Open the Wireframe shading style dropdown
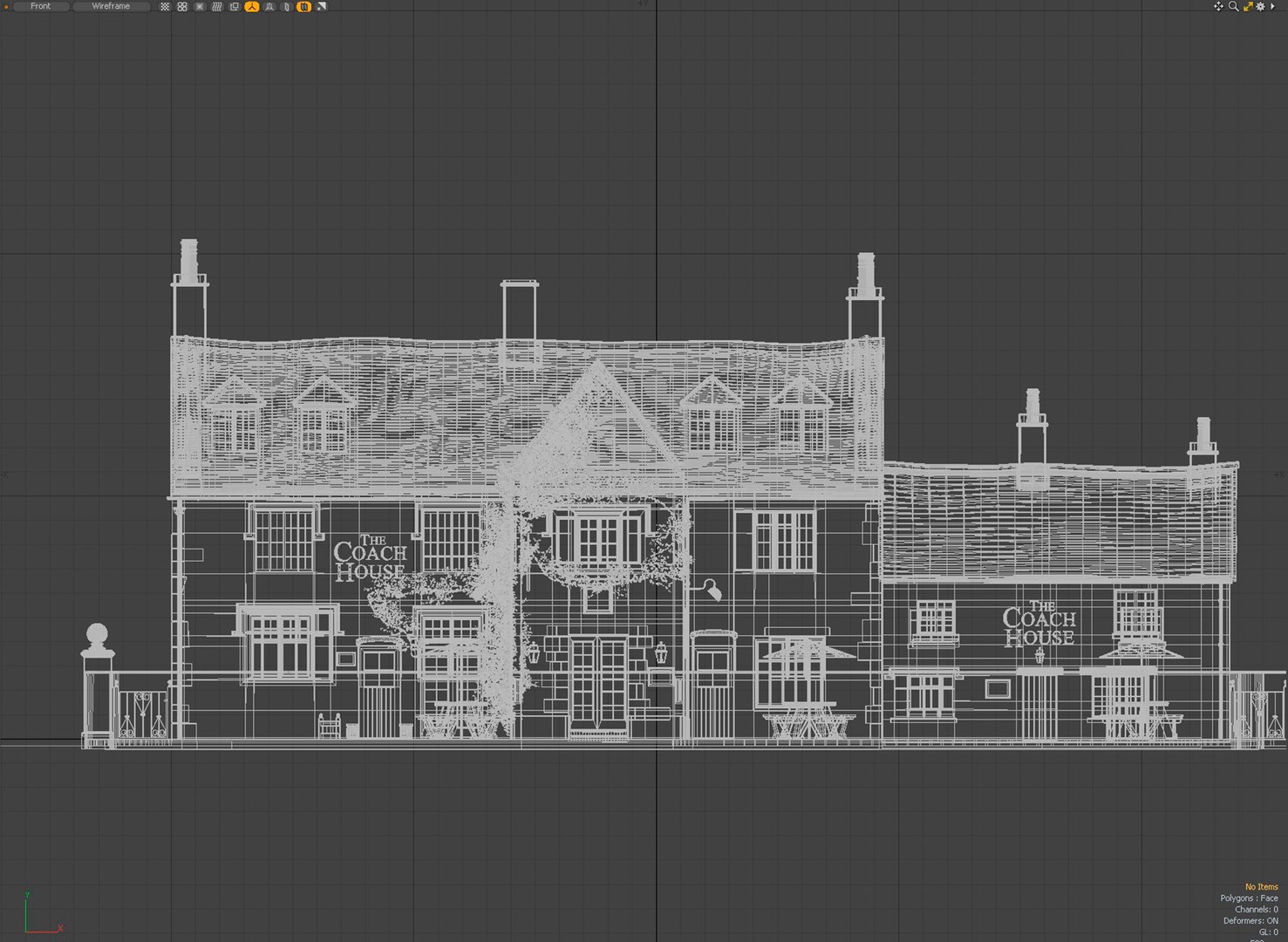The width and height of the screenshot is (1288, 942). coord(111,6)
